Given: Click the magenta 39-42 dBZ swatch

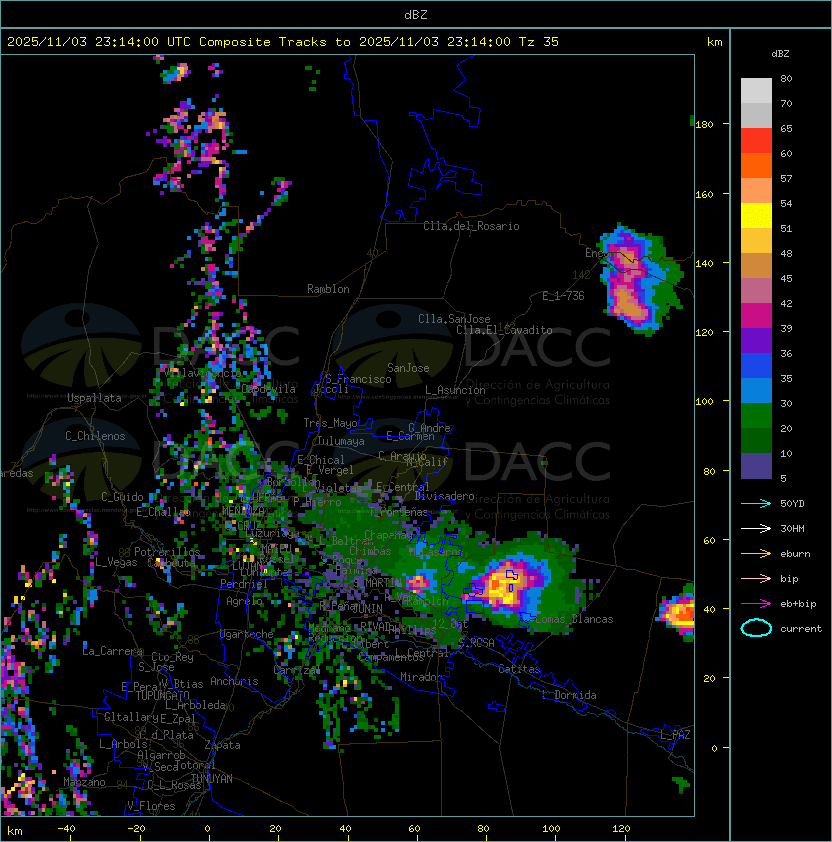Looking at the screenshot, I should [756, 316].
